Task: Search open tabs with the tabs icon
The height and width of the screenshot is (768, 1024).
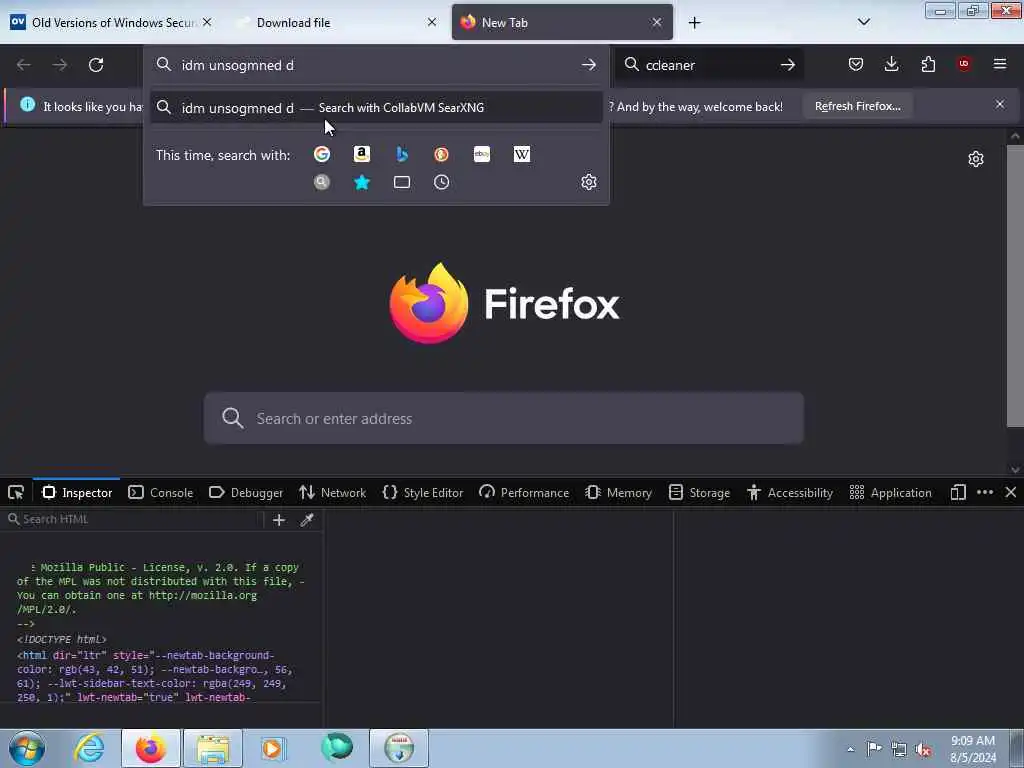Action: click(402, 182)
